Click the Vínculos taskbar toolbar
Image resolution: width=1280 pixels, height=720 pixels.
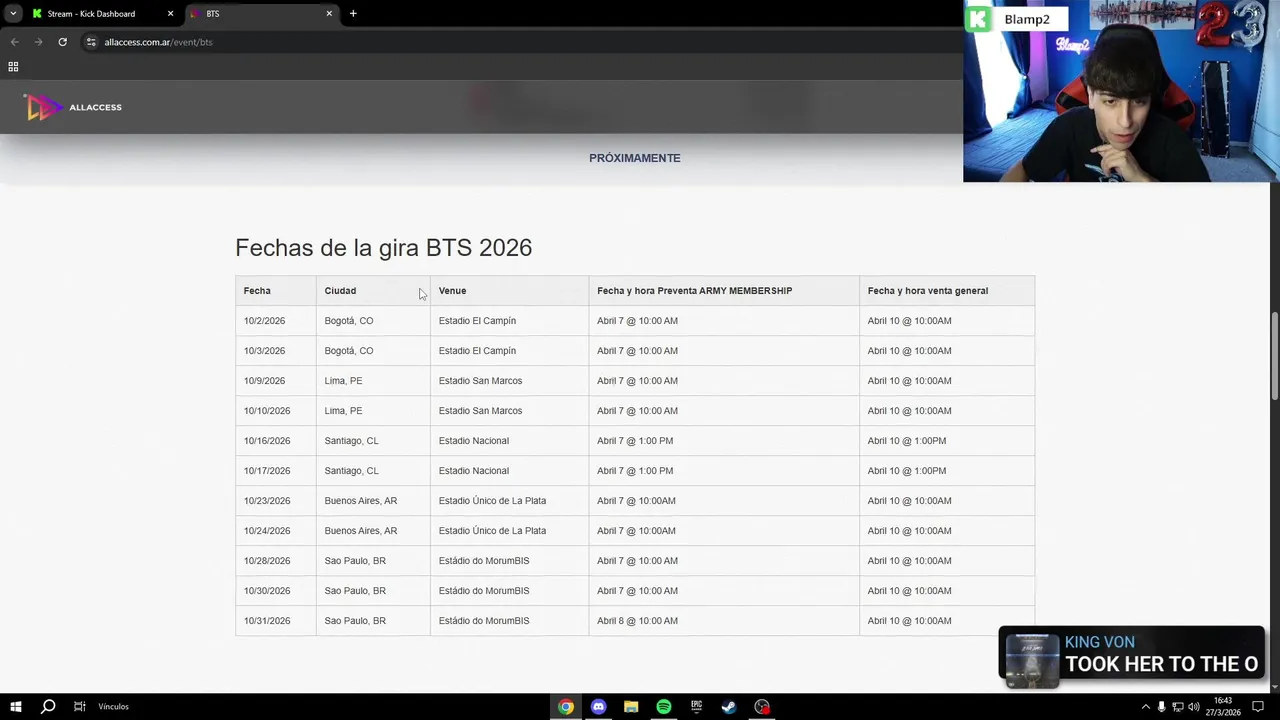click(113, 707)
